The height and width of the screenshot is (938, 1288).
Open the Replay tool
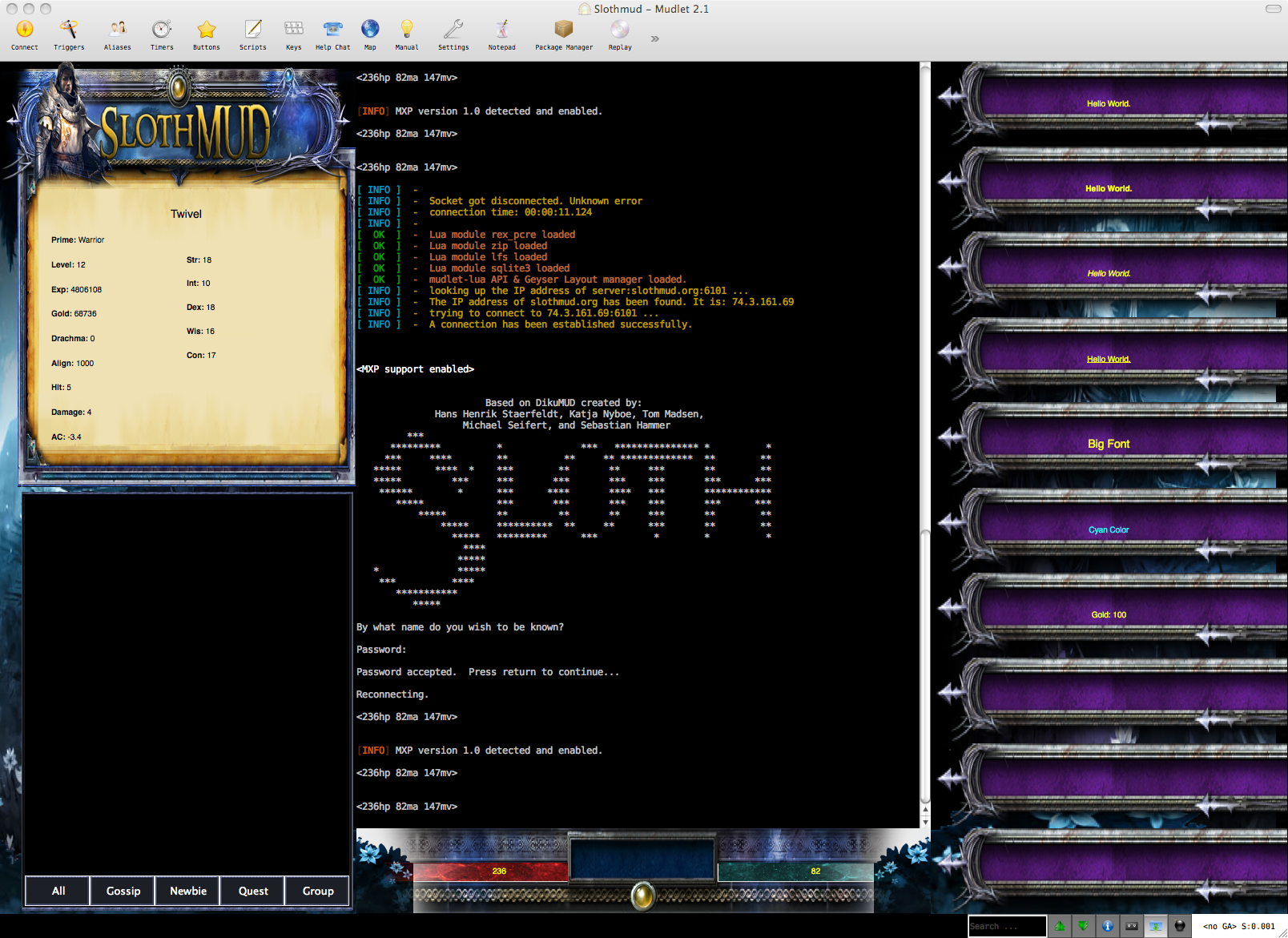pos(620,35)
